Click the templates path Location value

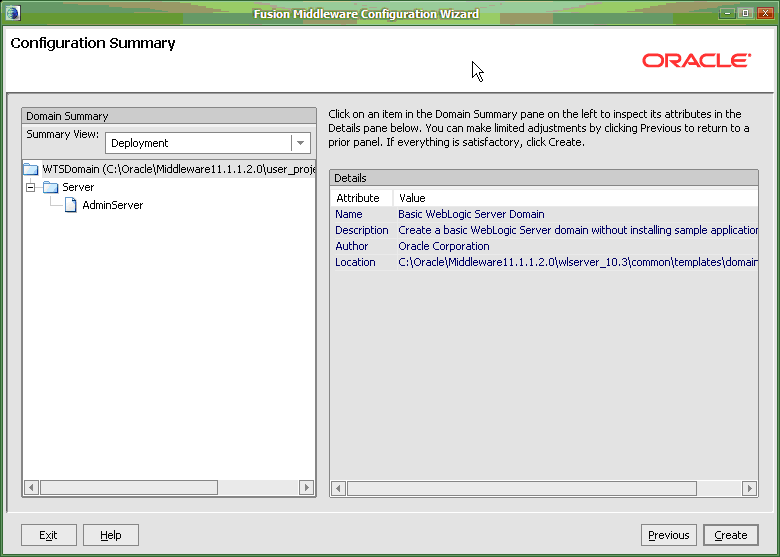point(578,262)
